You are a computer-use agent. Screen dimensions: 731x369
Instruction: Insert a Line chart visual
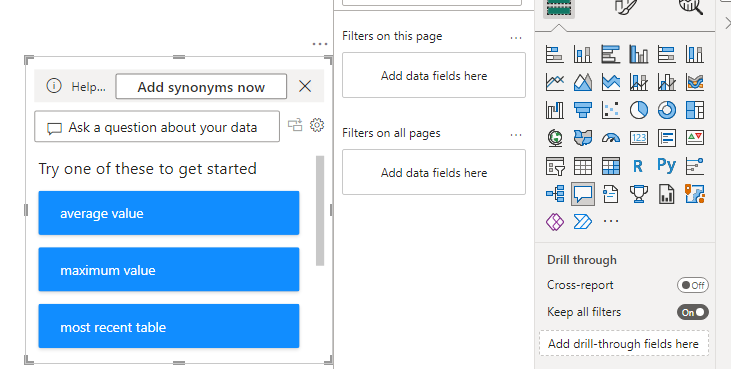555,82
